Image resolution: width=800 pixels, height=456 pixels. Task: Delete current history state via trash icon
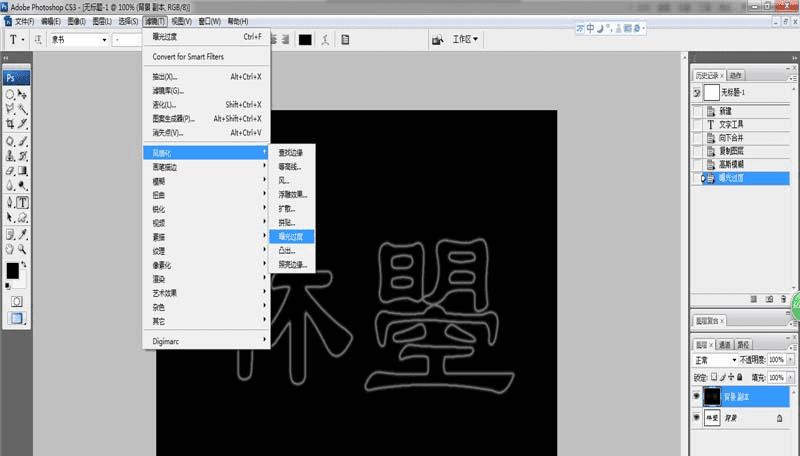coord(784,299)
